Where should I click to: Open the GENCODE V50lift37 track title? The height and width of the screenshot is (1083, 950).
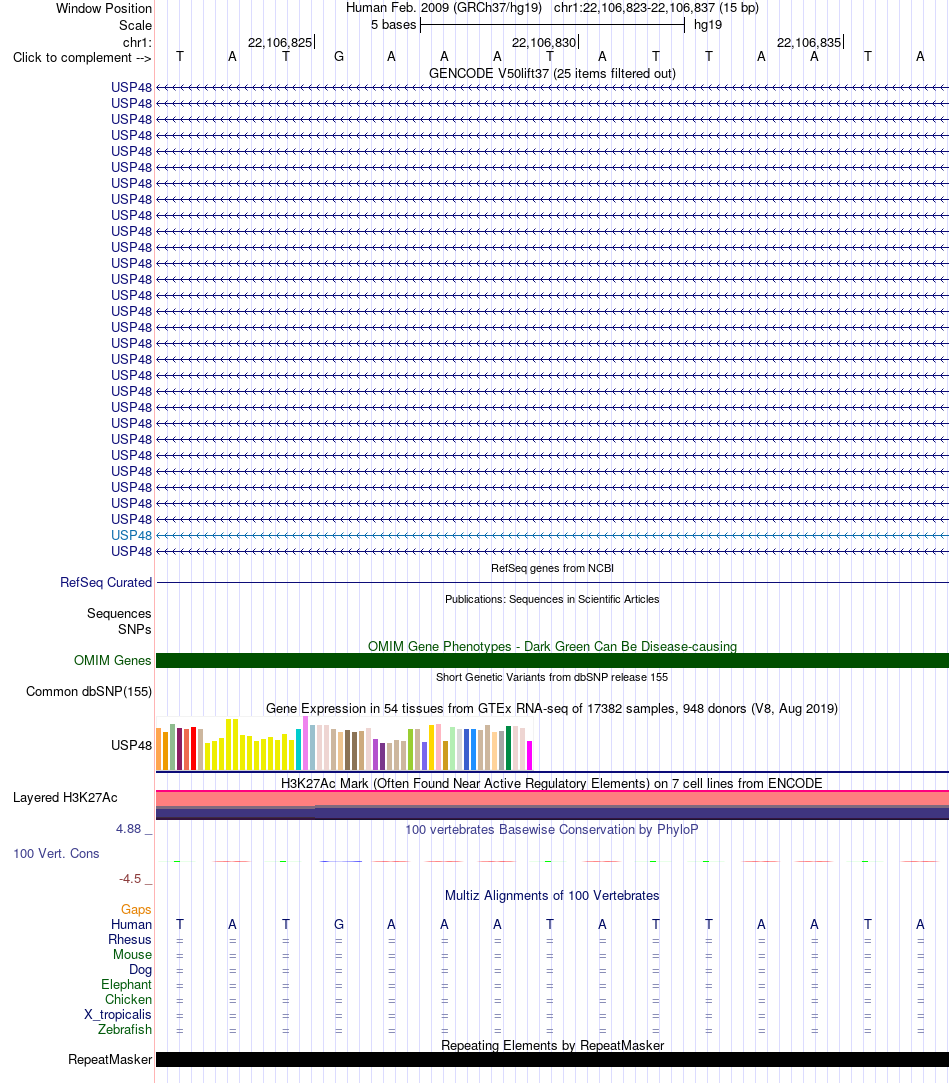[x=552, y=73]
